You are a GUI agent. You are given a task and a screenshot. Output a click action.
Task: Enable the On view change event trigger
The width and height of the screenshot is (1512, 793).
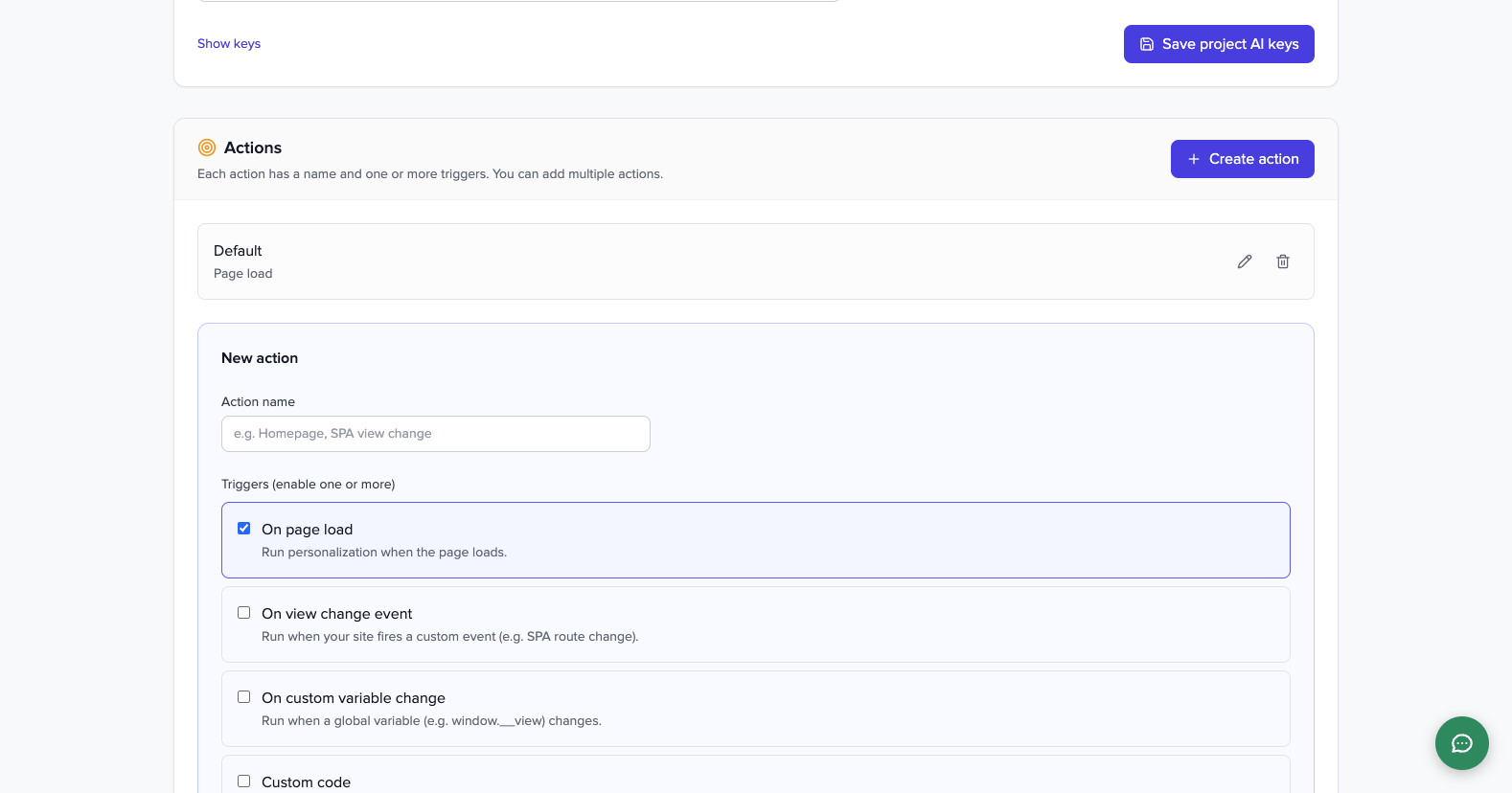[243, 612]
